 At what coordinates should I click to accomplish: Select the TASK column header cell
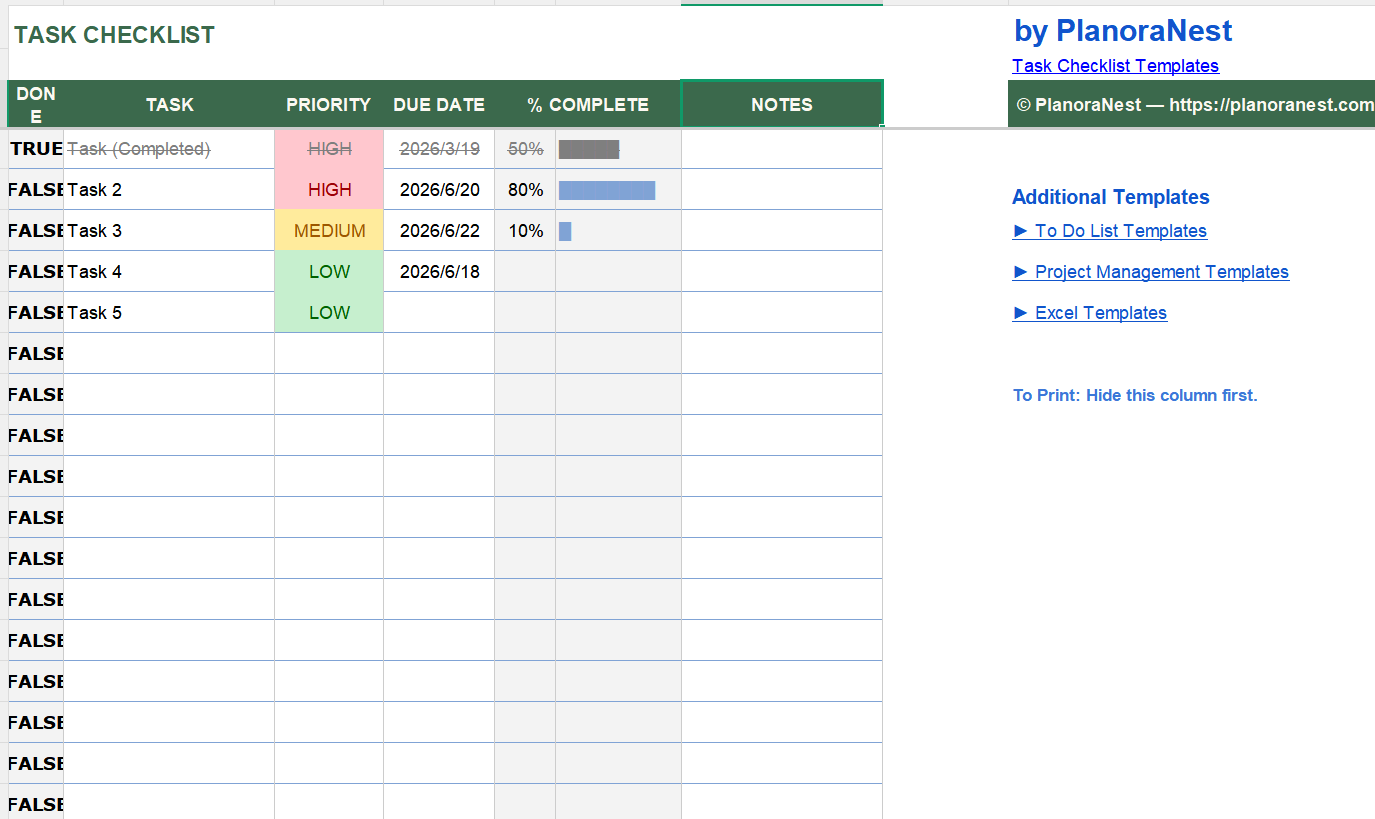[x=169, y=104]
